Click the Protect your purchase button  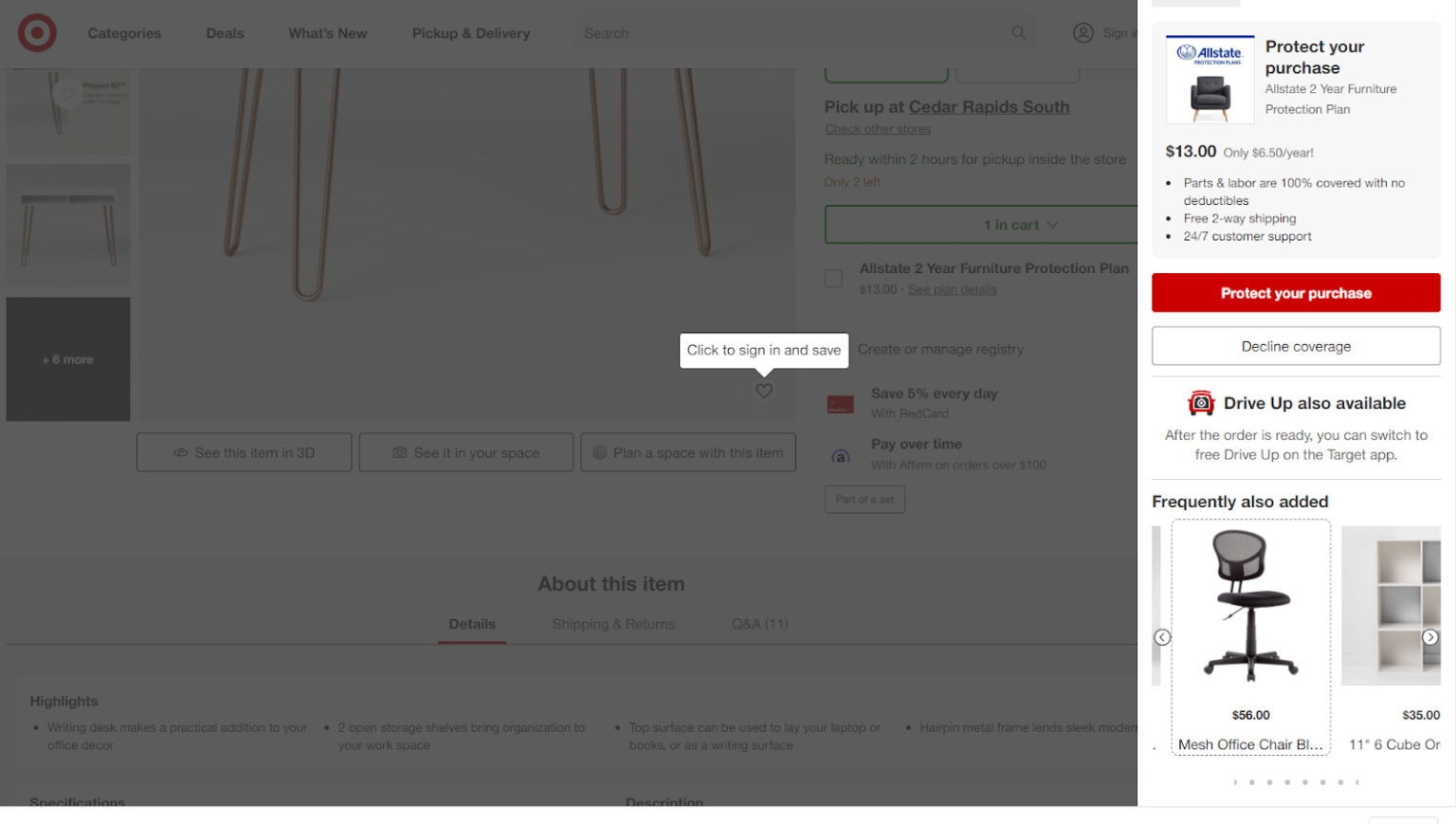click(1296, 293)
